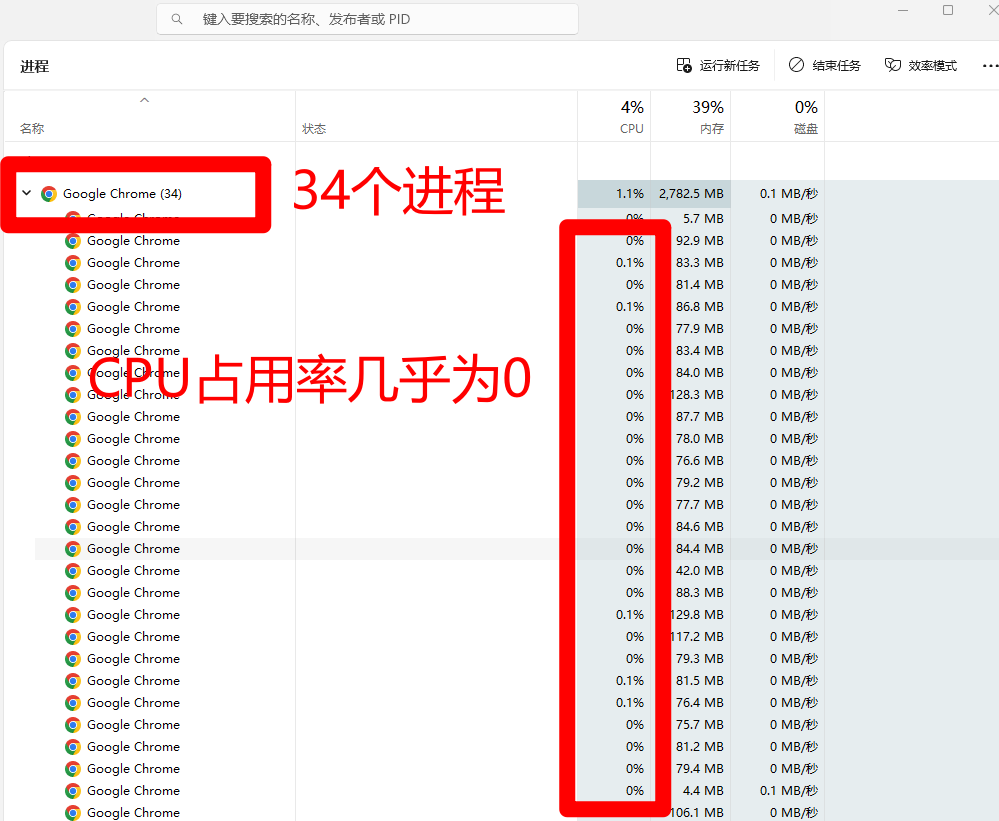Collapse the Google Chrome (34) process group

click(27, 192)
